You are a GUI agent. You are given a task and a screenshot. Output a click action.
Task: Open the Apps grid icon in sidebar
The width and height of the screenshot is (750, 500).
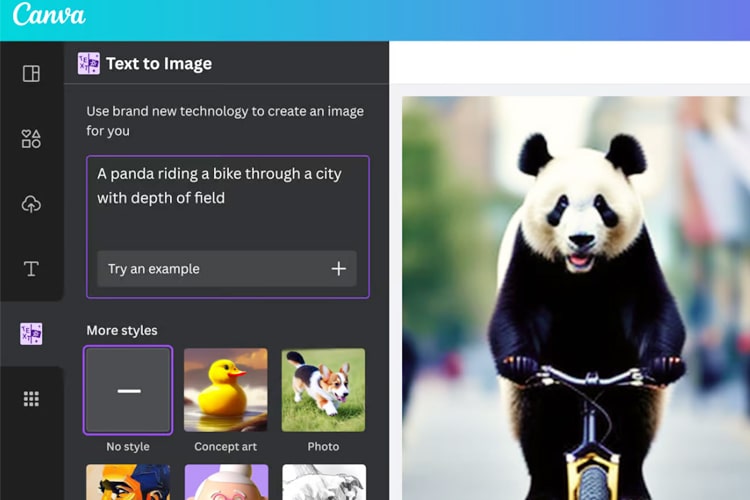(x=31, y=399)
